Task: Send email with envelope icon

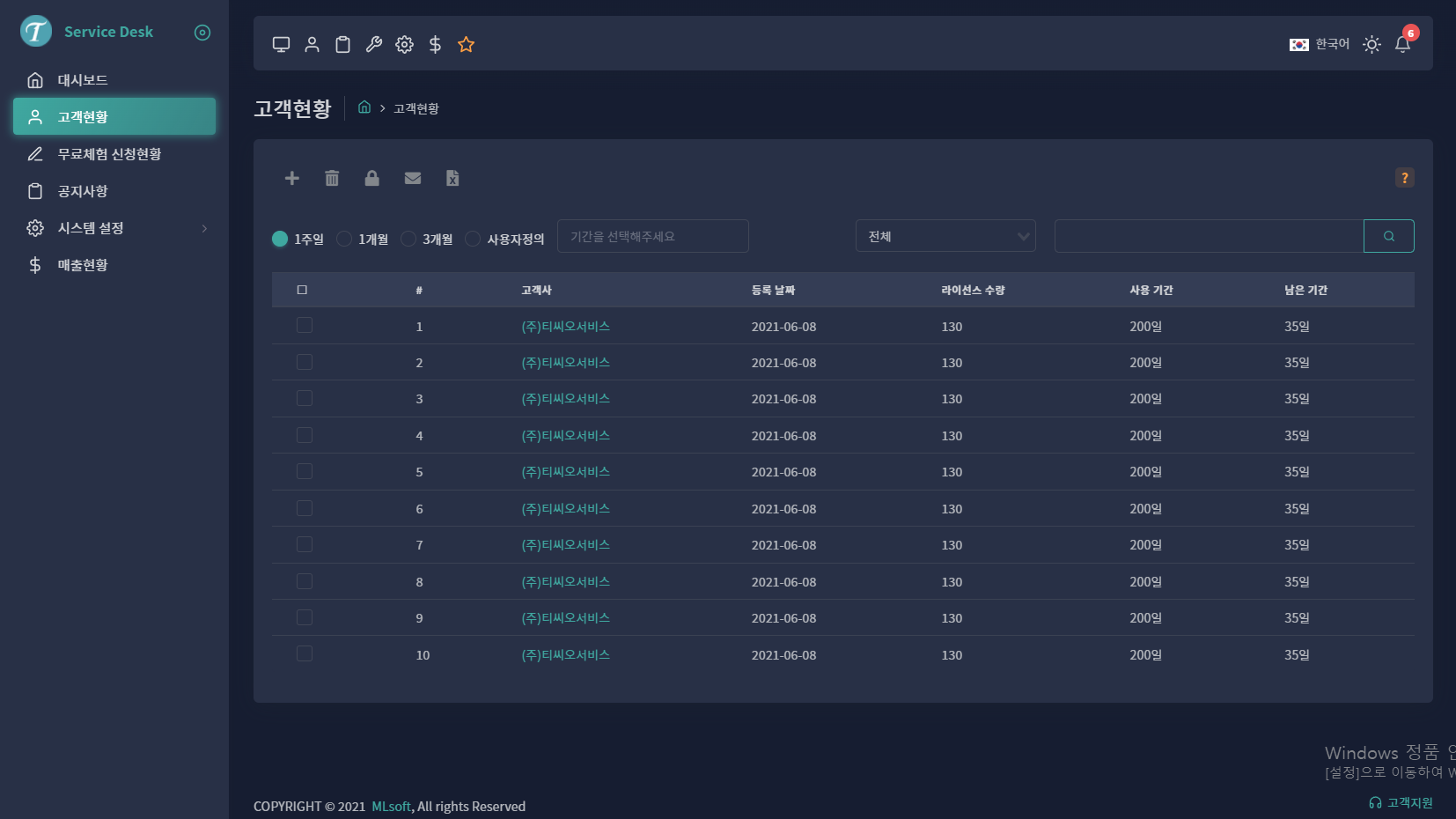Action: (413, 178)
